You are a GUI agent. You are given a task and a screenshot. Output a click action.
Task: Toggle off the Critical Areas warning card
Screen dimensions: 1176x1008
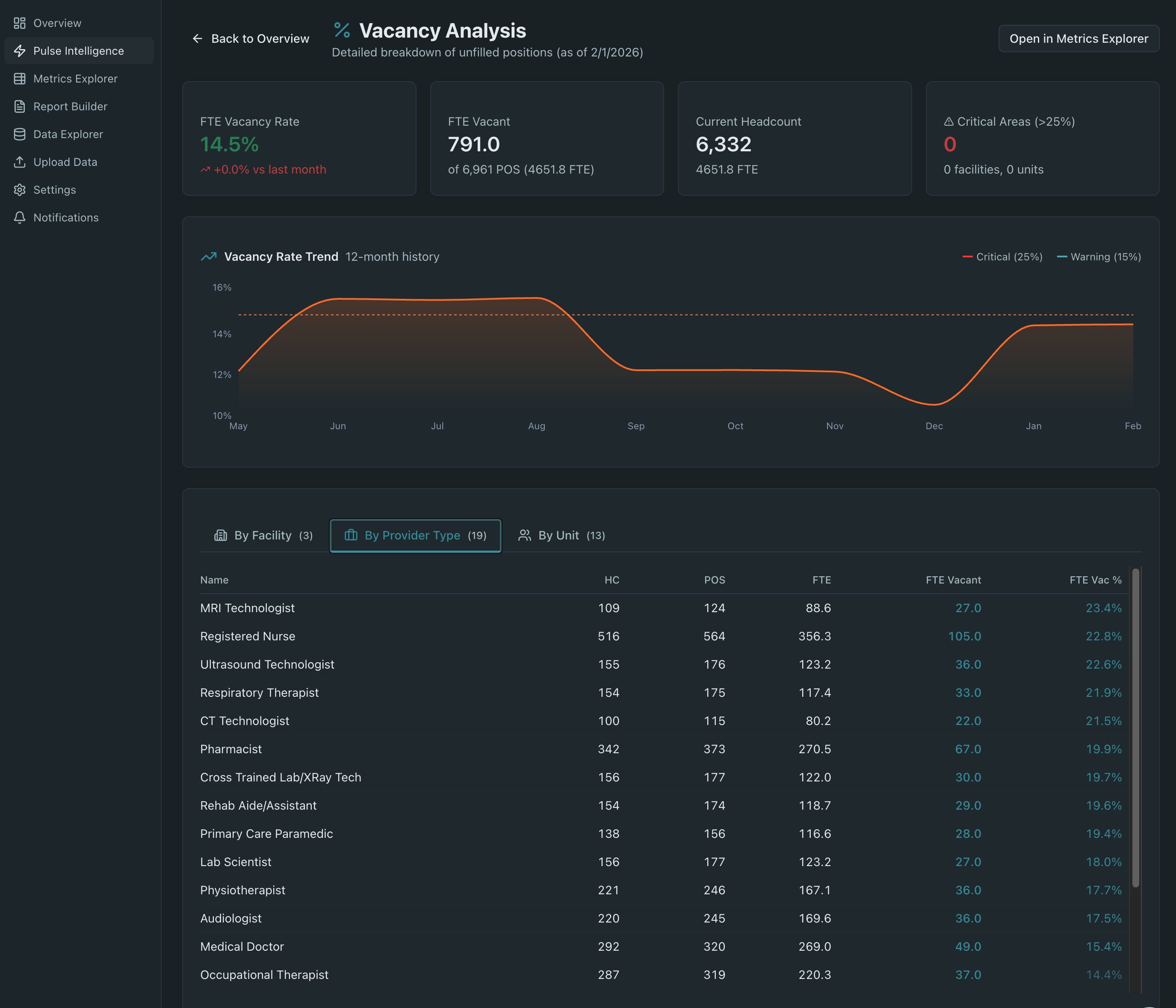[x=1043, y=139]
